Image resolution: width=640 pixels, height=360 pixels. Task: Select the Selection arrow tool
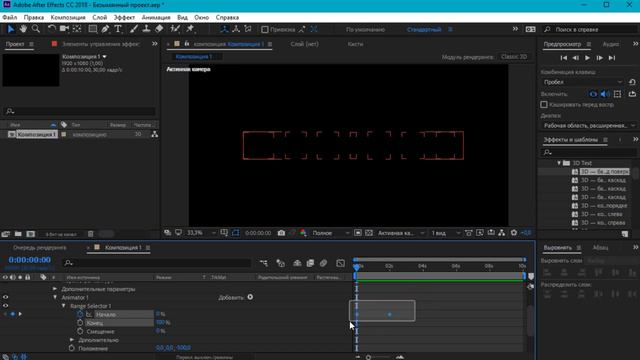tap(11, 29)
